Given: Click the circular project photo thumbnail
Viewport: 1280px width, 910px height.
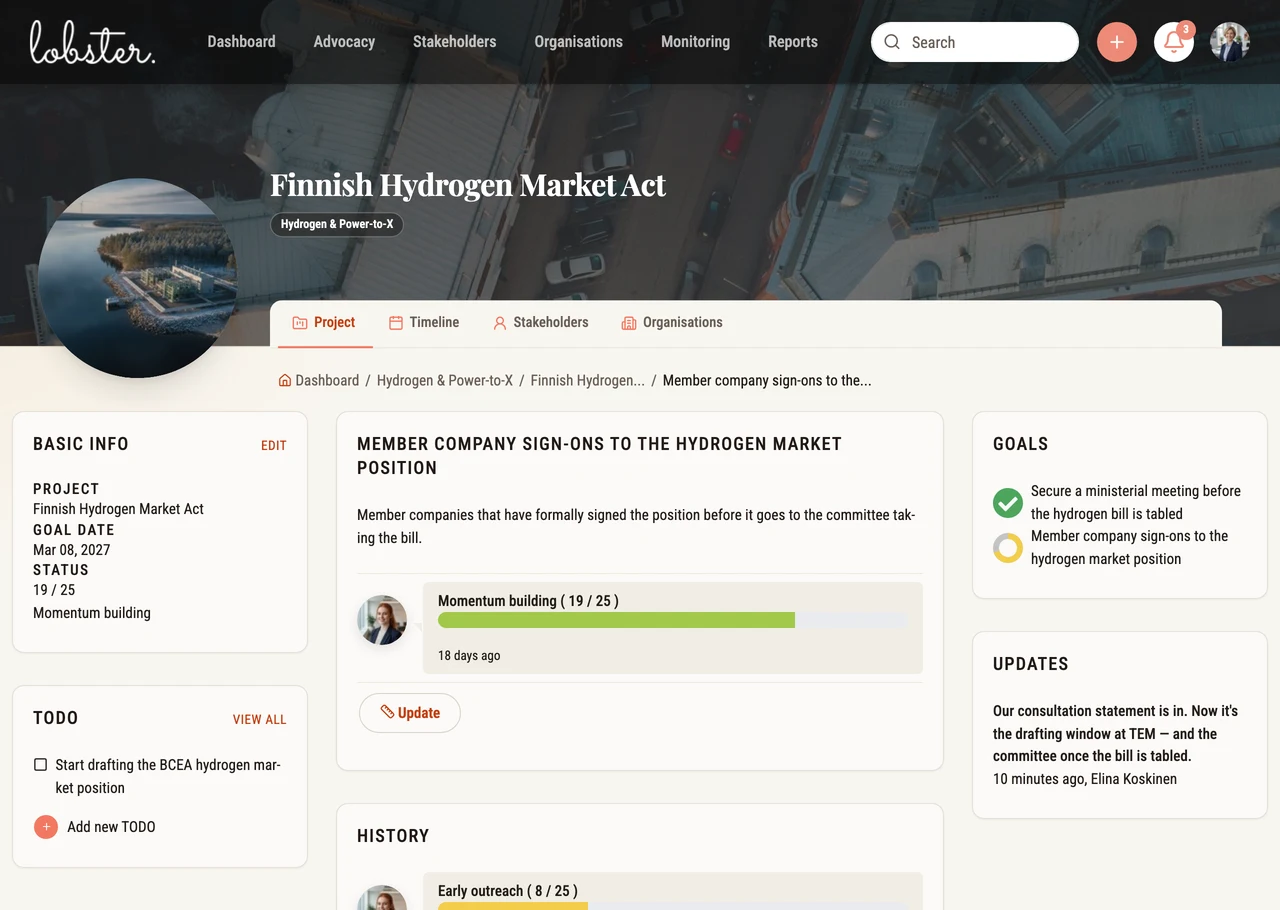Looking at the screenshot, I should (138, 278).
